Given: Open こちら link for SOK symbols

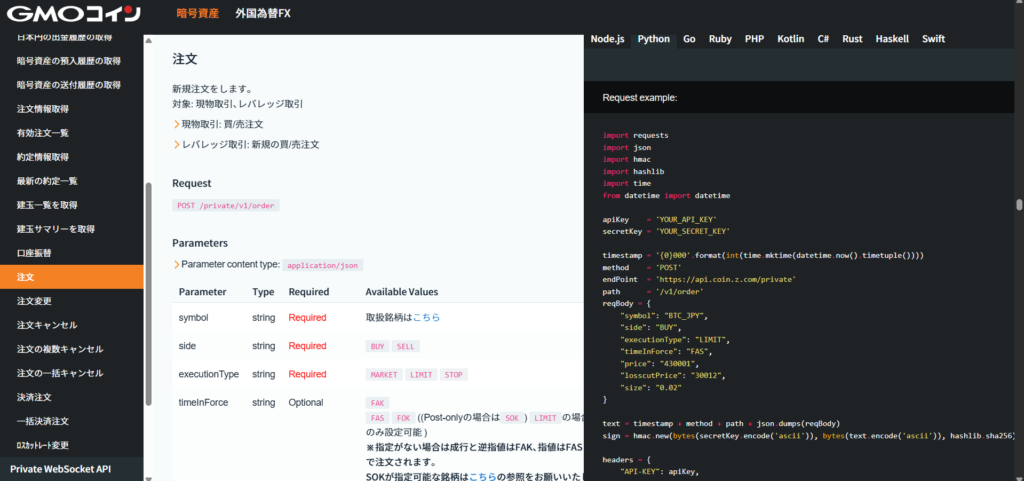Looking at the screenshot, I should (x=483, y=476).
